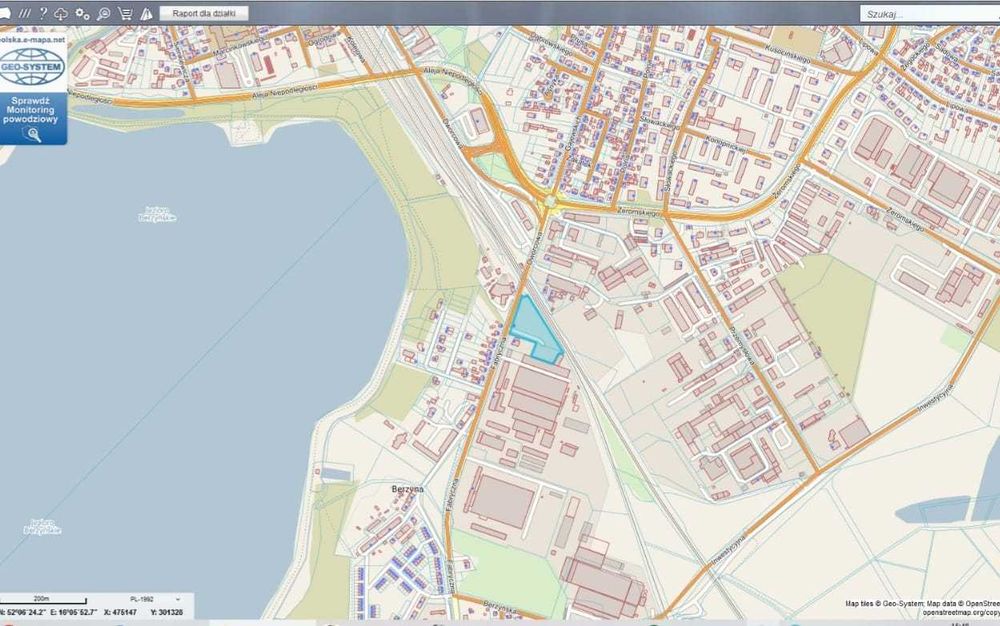Click the Raport dla działki button

(204, 13)
